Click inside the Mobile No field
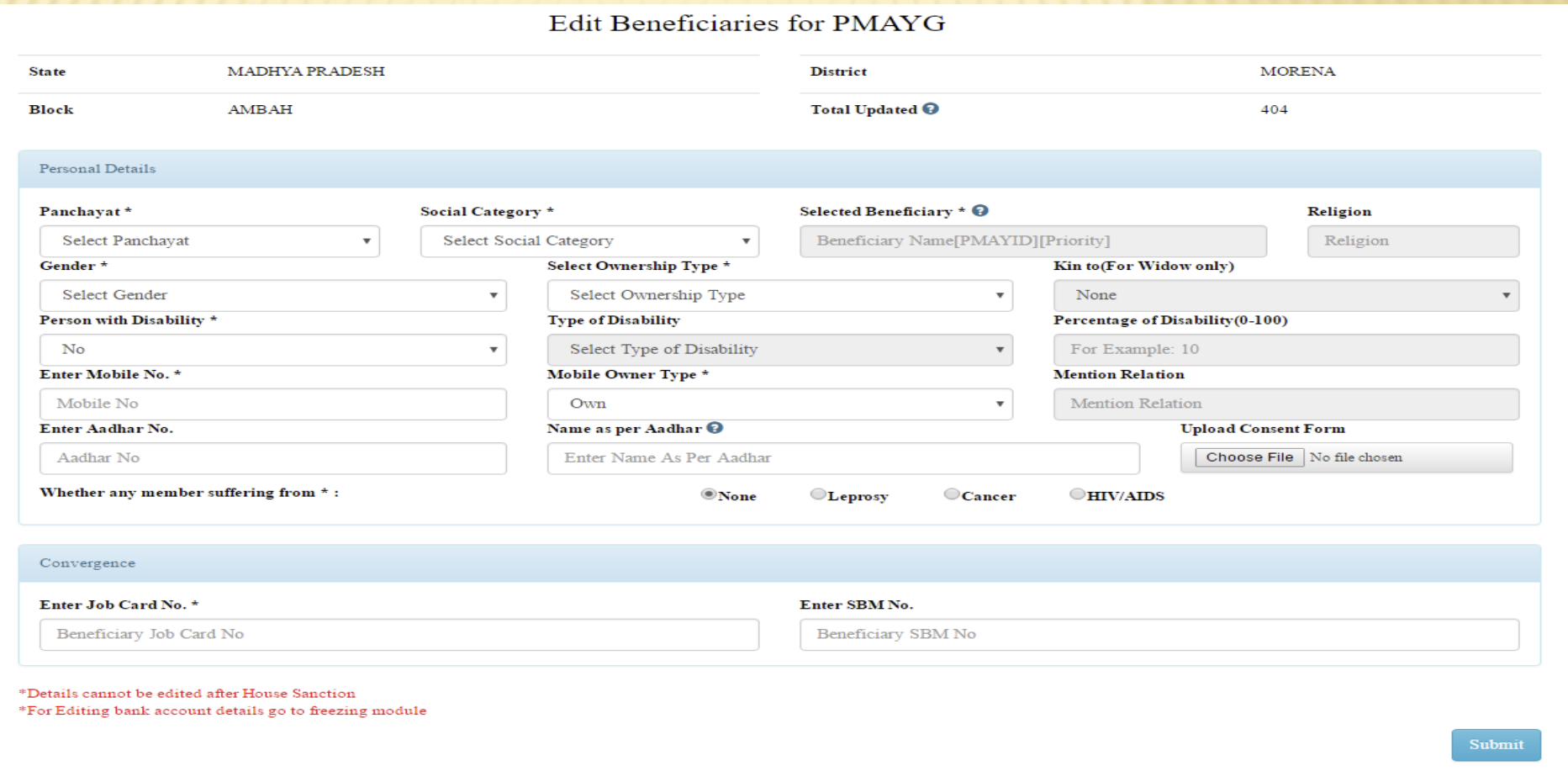Viewport: 1568px width, 771px height. [x=272, y=404]
